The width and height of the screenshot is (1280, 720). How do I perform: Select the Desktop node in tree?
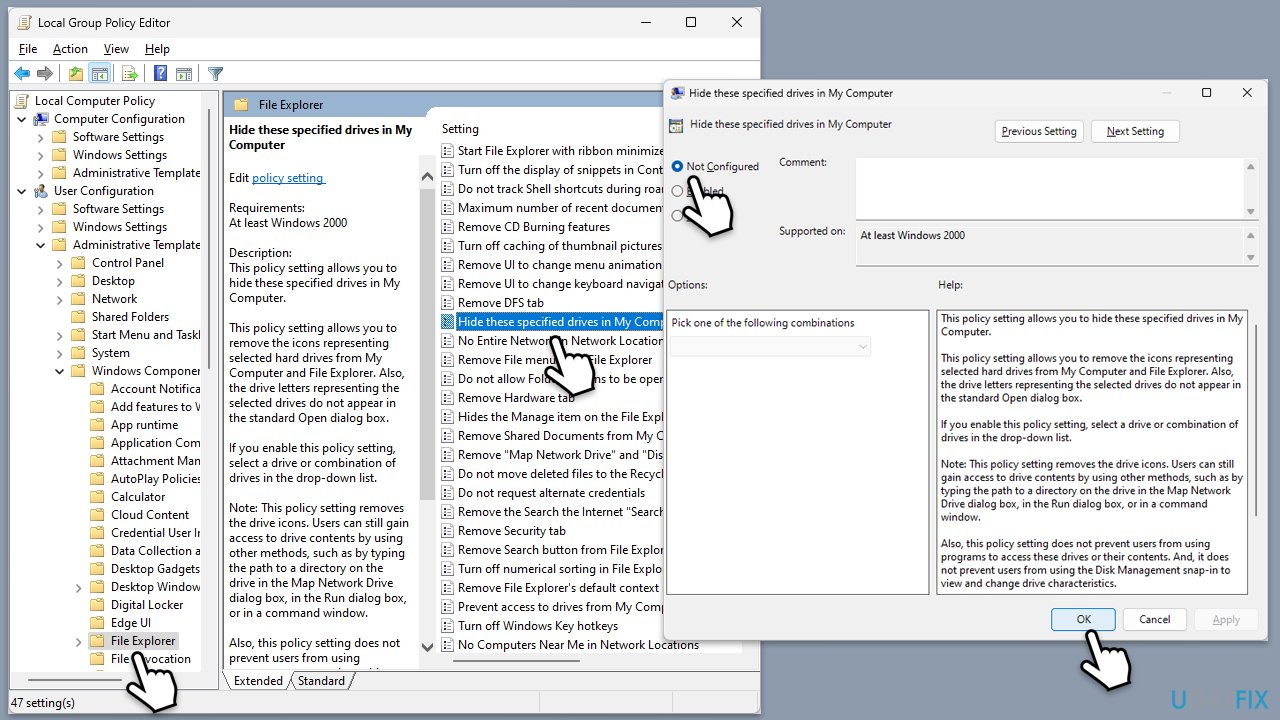click(x=113, y=281)
